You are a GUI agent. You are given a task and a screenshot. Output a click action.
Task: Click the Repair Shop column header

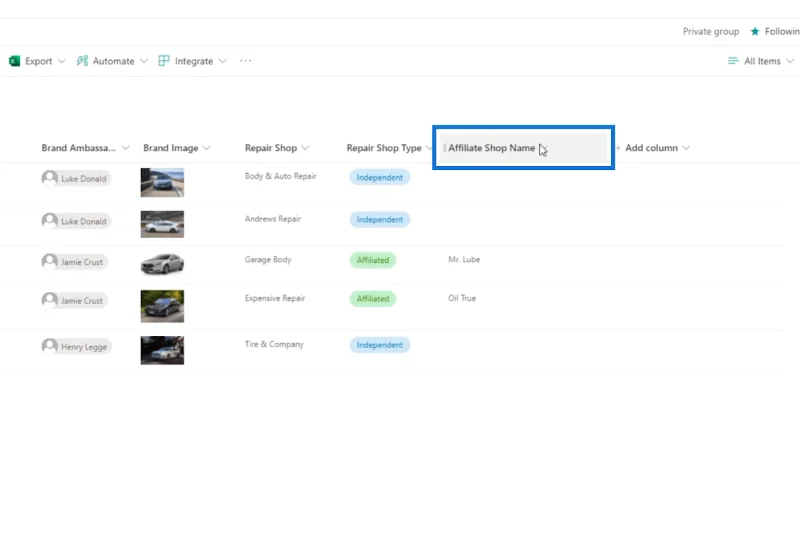coord(270,148)
